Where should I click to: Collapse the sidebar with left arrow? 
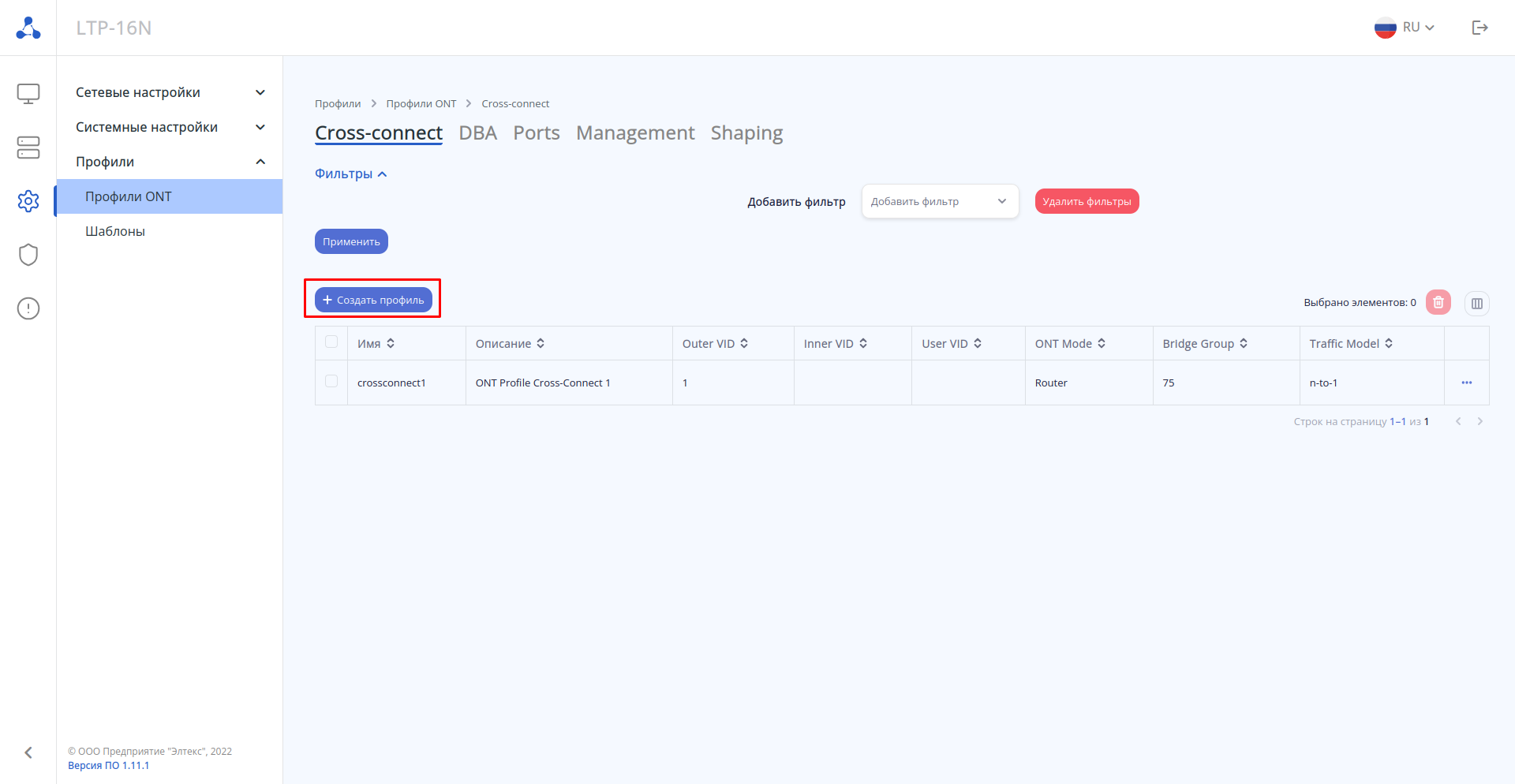coord(28,752)
